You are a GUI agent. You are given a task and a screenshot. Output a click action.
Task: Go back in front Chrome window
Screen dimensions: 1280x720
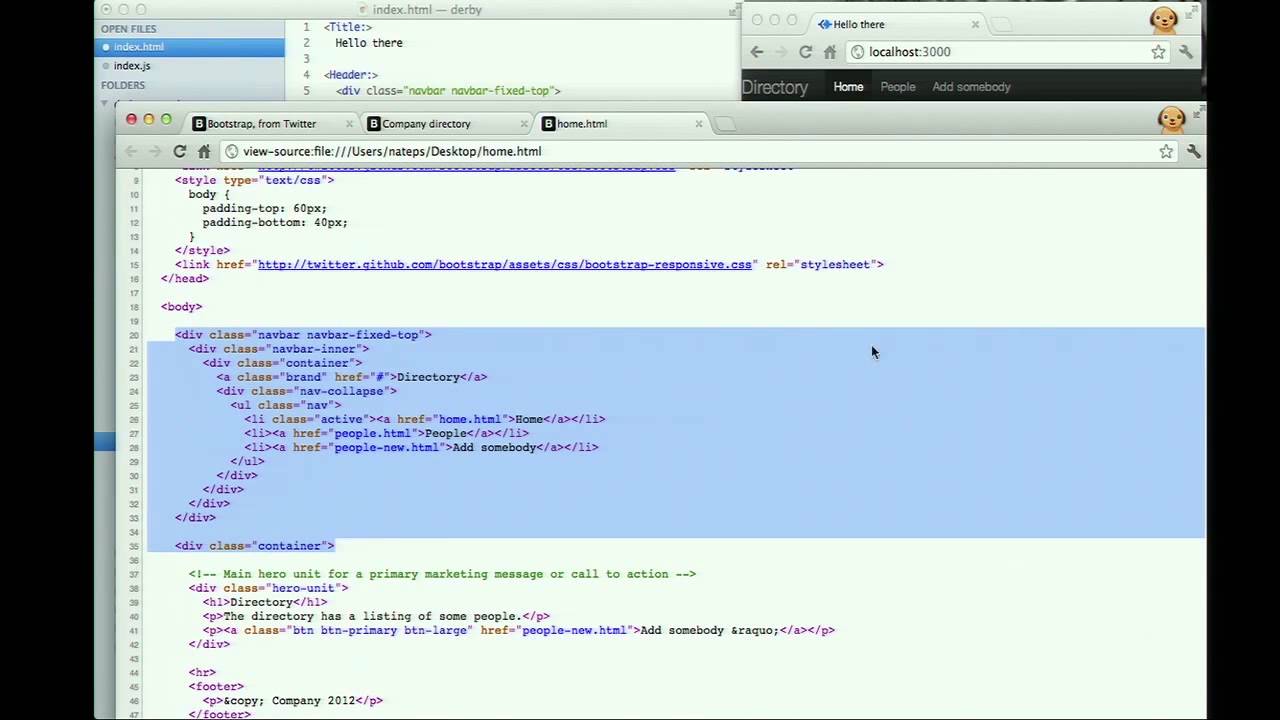[131, 151]
